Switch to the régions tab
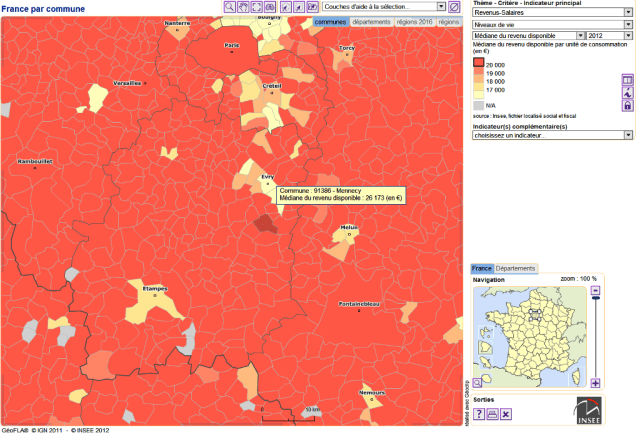This screenshot has height=438, width=640. click(x=449, y=22)
